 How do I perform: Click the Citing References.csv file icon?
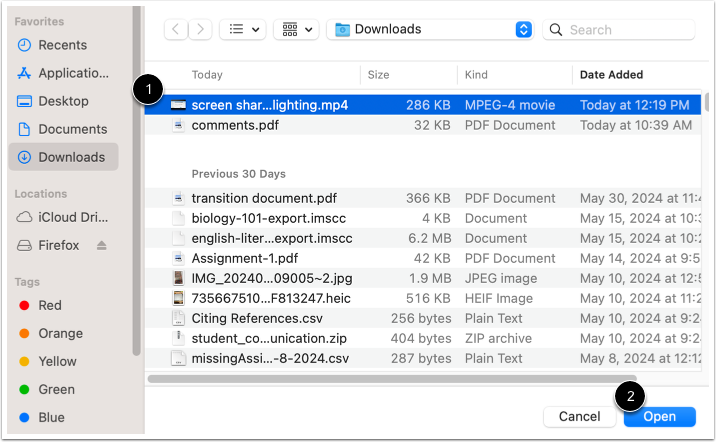[x=178, y=319]
